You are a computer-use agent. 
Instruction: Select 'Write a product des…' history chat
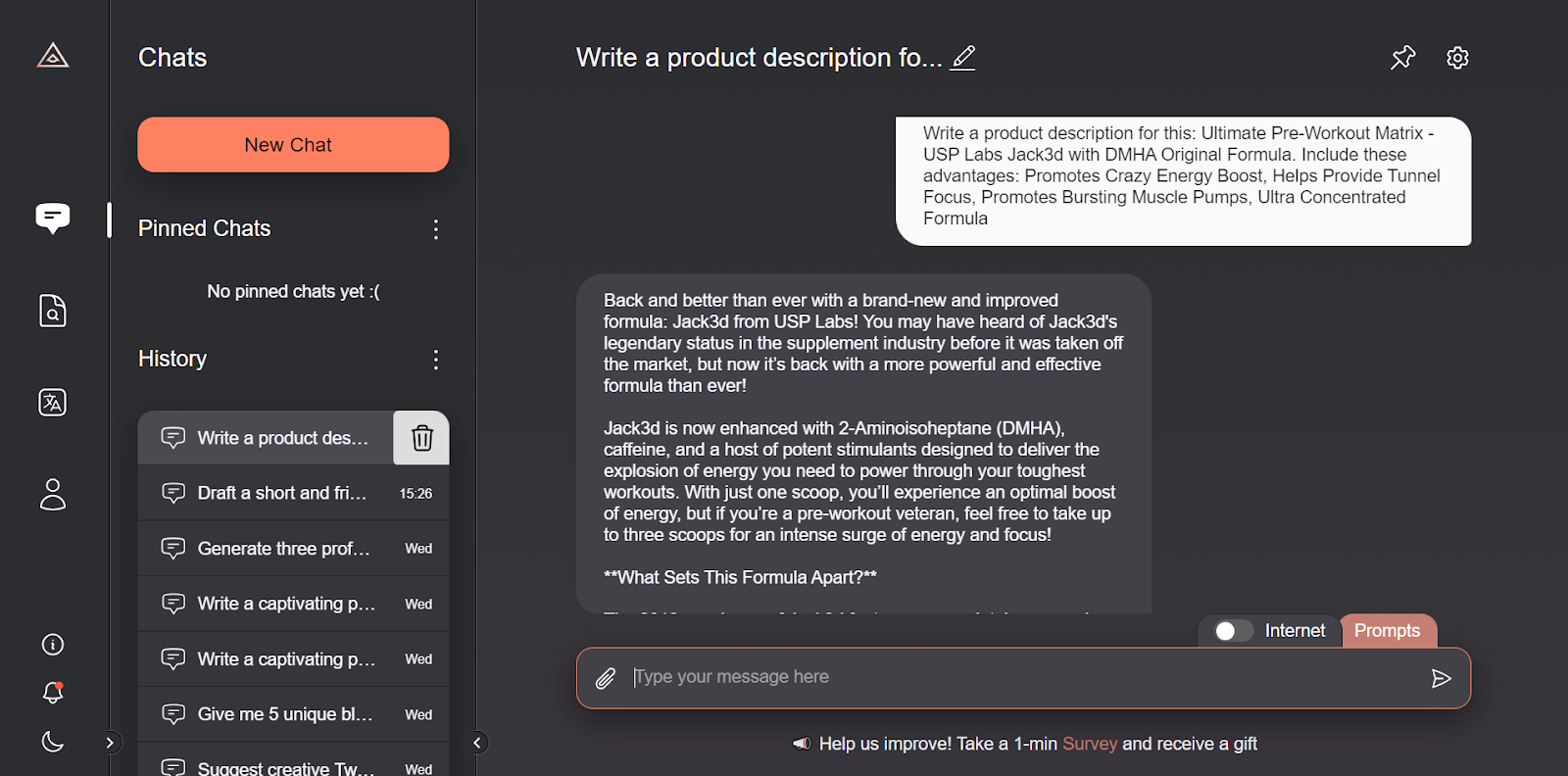click(x=266, y=438)
